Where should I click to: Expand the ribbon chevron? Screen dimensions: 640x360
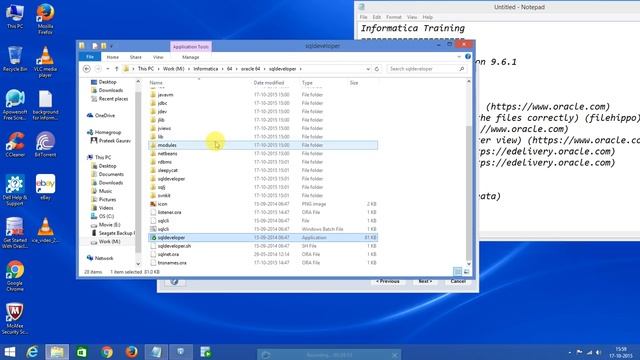459,57
